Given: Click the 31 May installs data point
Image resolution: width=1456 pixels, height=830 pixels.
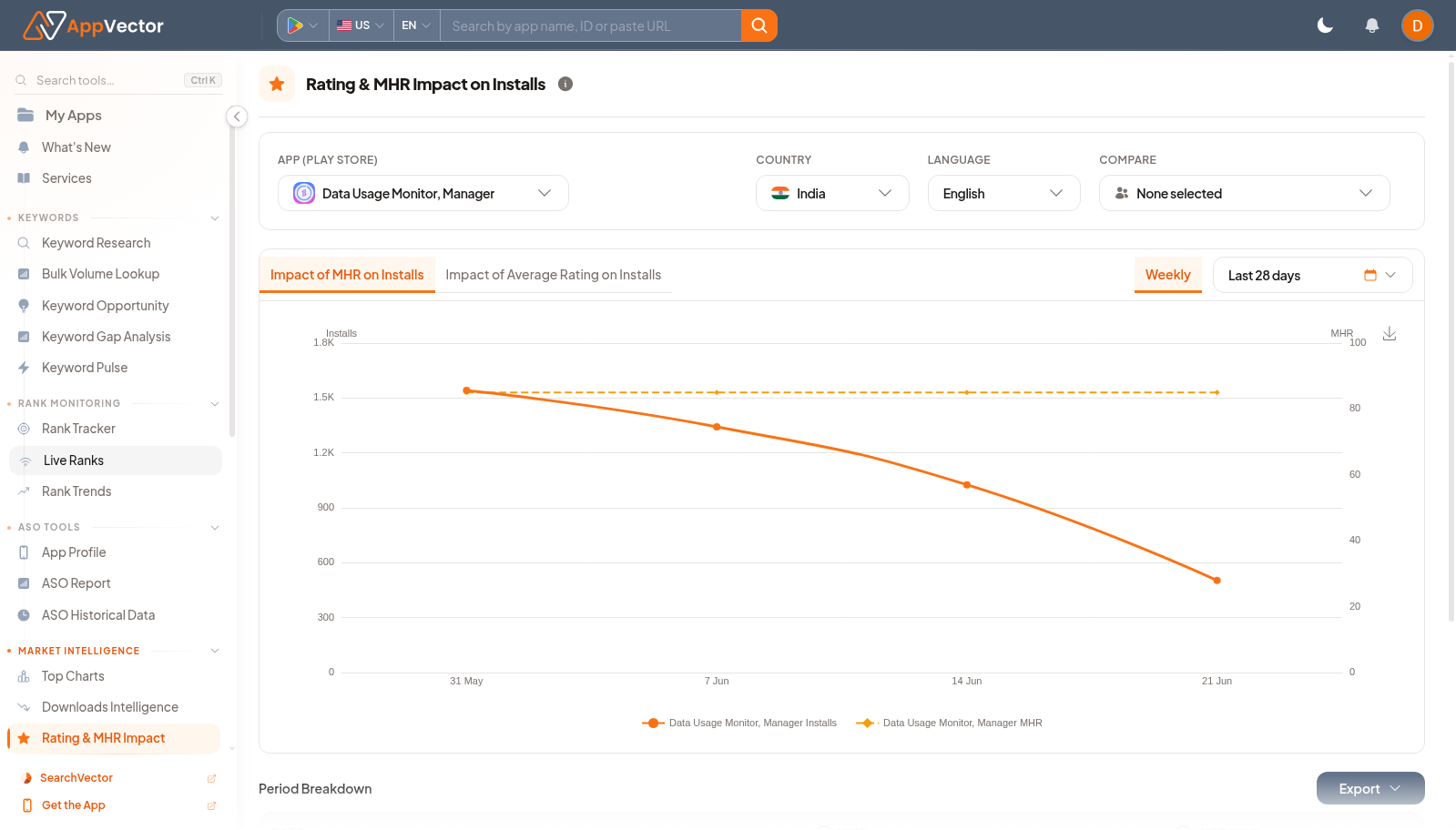Looking at the screenshot, I should tap(467, 390).
